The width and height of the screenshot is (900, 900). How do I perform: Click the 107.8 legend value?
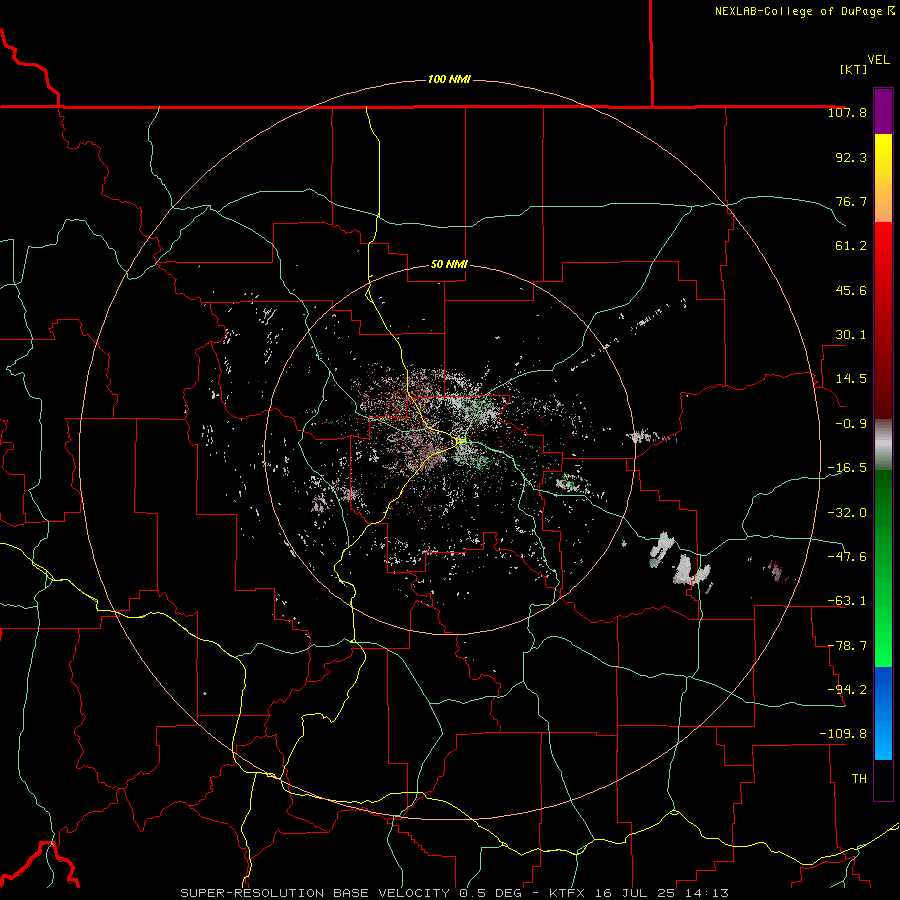pos(847,112)
